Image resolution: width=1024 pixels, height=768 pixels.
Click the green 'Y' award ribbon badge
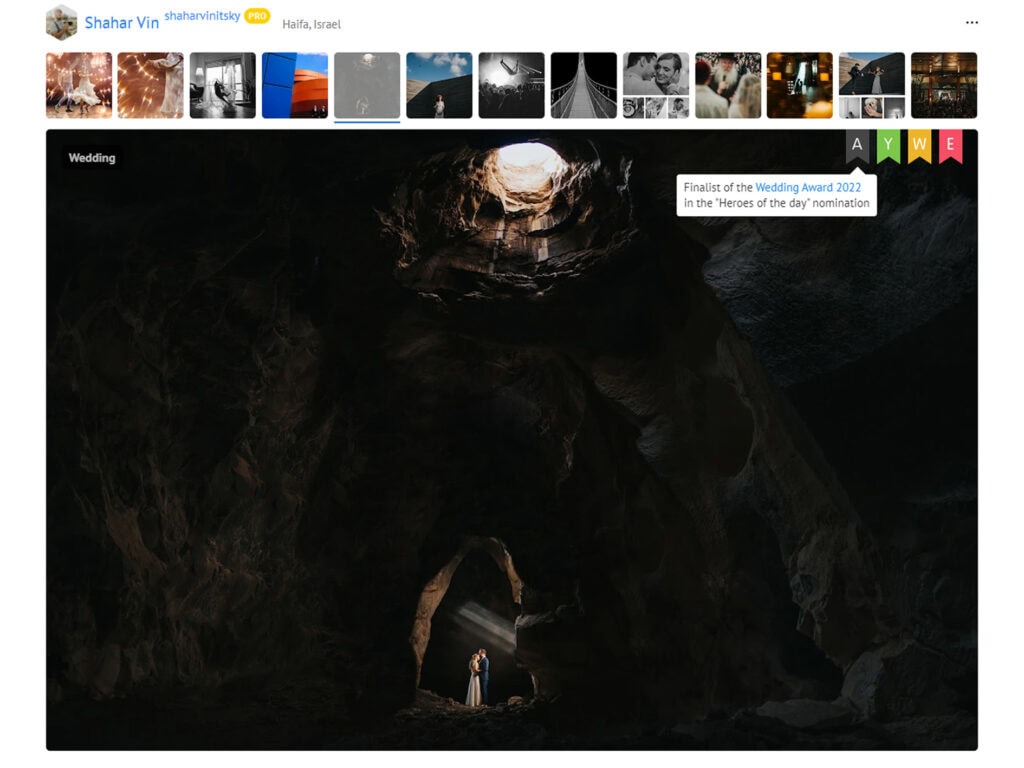point(888,146)
